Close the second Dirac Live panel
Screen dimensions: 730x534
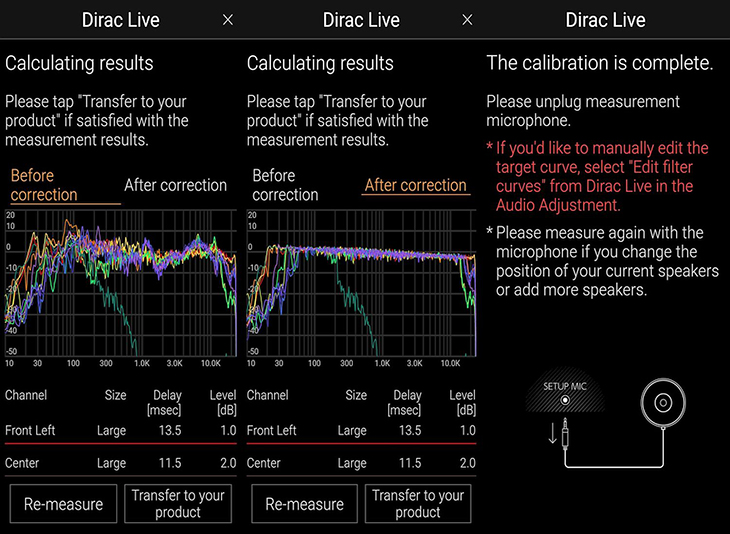[x=467, y=20]
